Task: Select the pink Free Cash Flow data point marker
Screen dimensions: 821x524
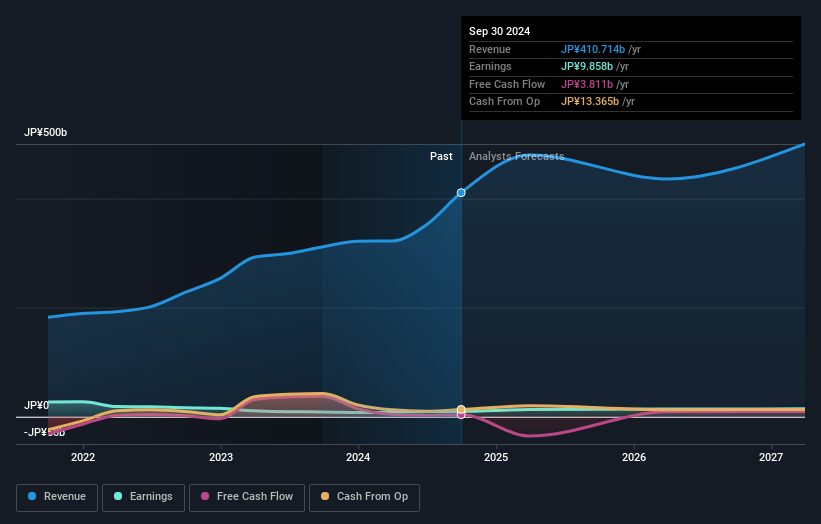Action: [461, 415]
